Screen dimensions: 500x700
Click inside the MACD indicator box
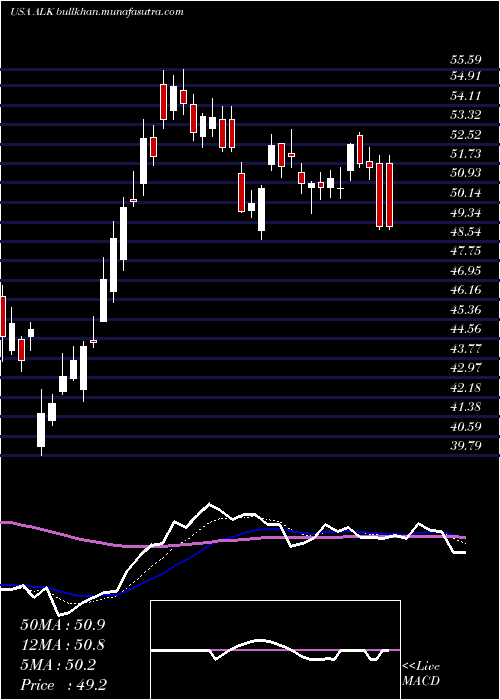click(x=275, y=650)
